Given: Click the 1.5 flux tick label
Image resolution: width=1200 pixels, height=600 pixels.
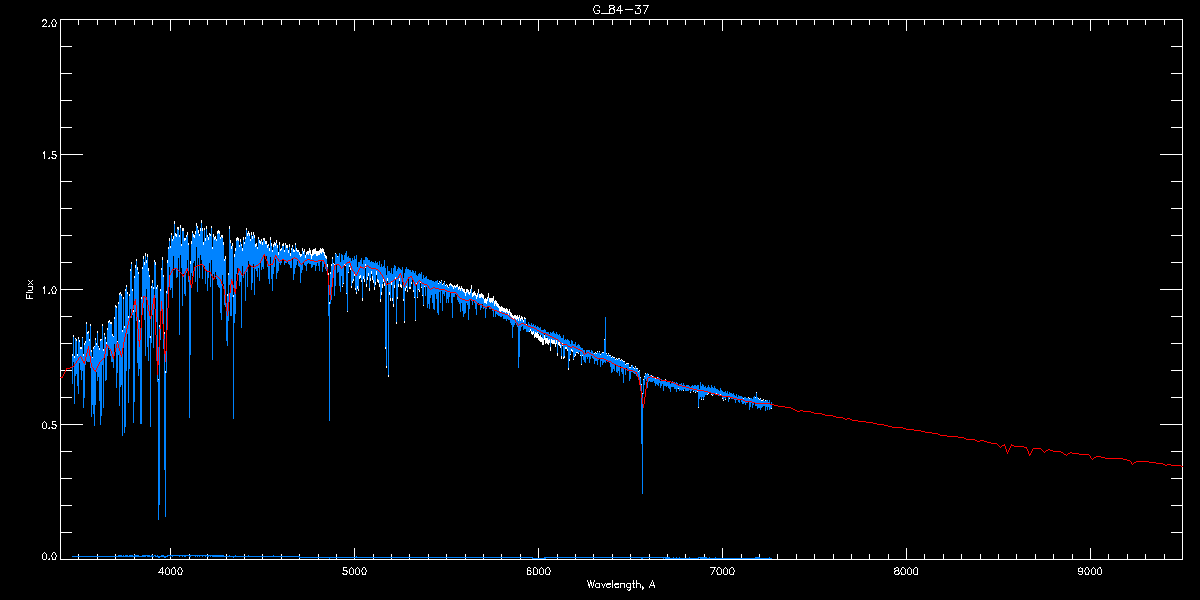Looking at the screenshot, I should 48,155.
